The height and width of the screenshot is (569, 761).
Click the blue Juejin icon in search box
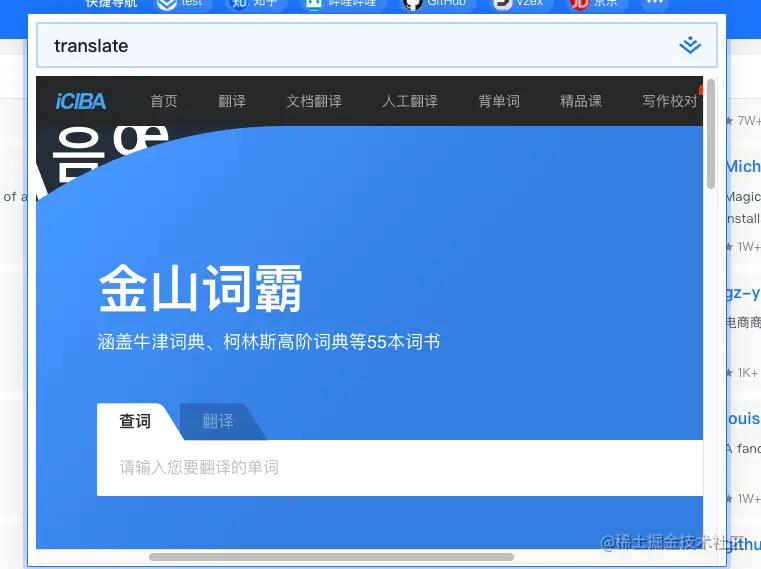(x=690, y=45)
